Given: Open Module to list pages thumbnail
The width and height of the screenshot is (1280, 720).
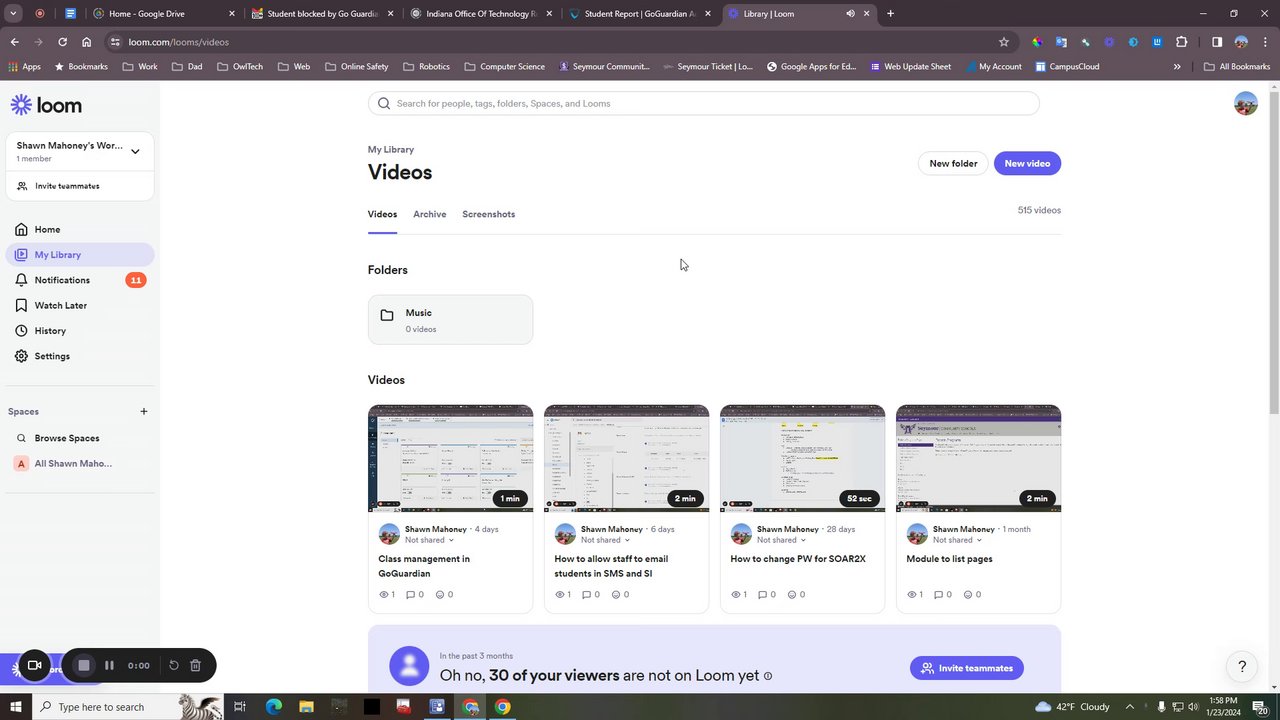Looking at the screenshot, I should coord(978,458).
